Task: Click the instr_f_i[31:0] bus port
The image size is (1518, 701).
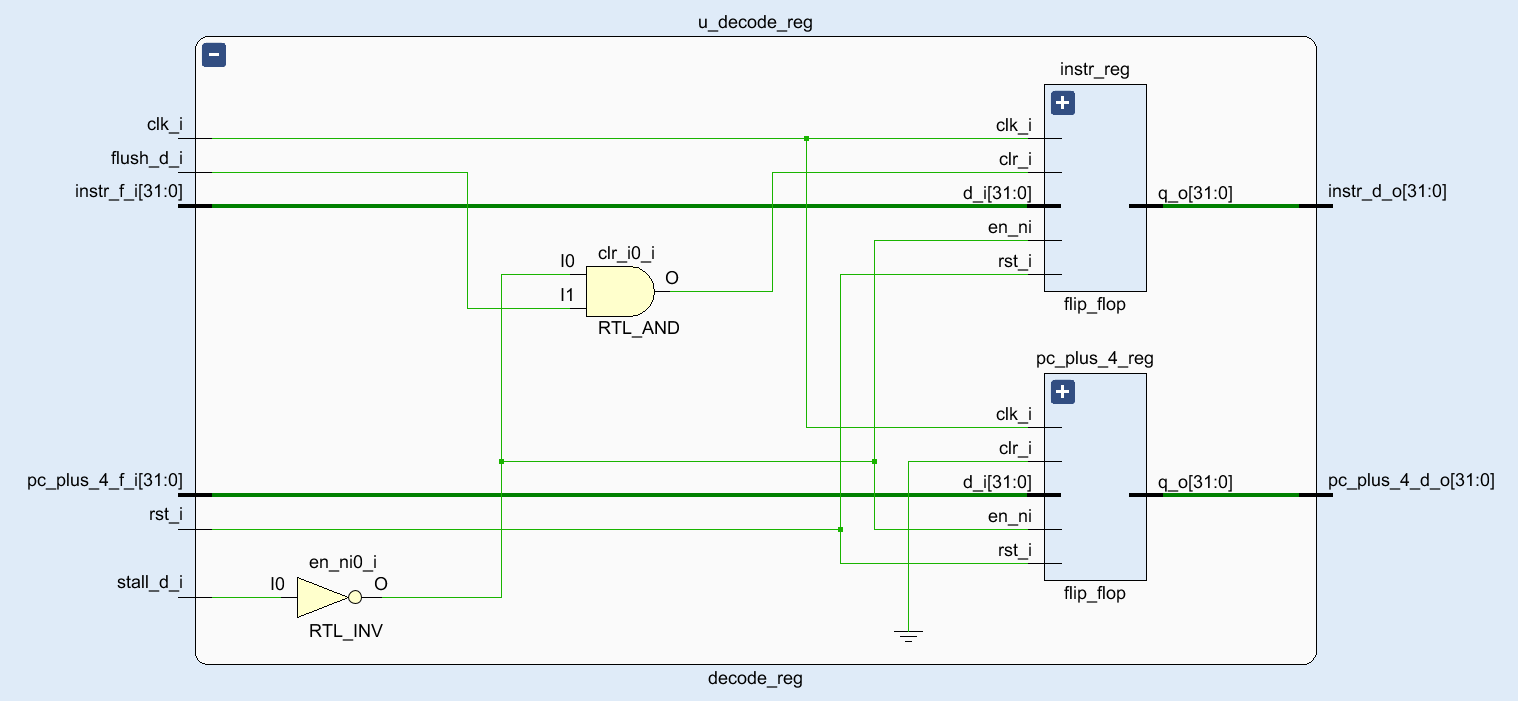Action: pos(129,191)
